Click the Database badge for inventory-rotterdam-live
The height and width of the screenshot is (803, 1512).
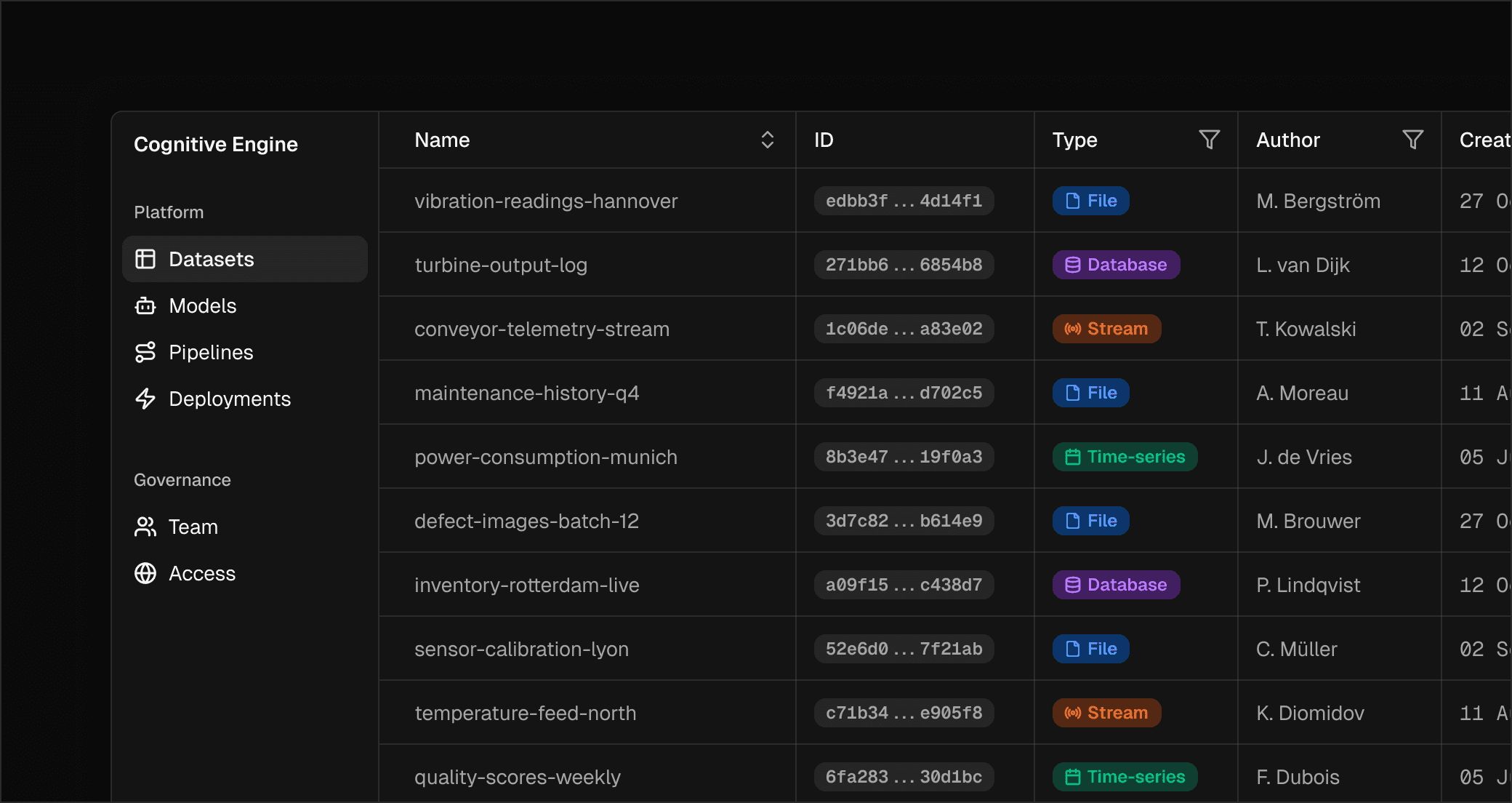tap(1116, 585)
